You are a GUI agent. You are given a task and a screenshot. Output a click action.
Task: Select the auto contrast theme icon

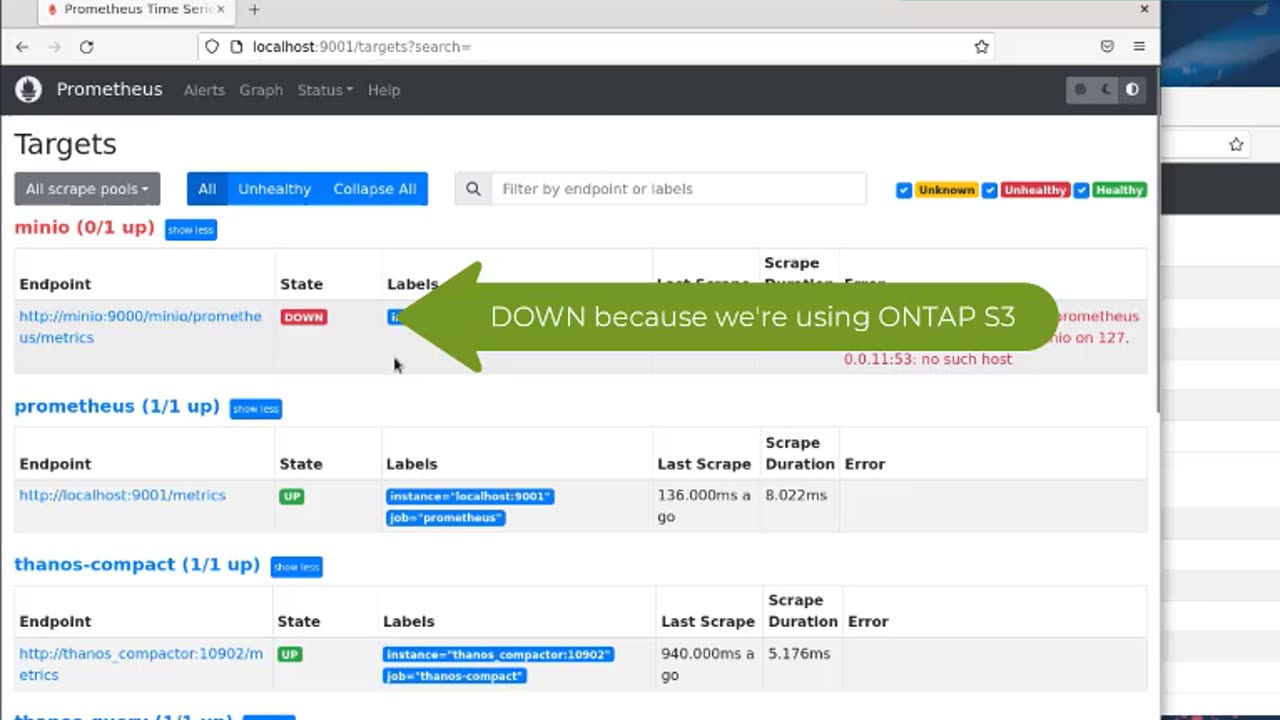tap(1132, 90)
